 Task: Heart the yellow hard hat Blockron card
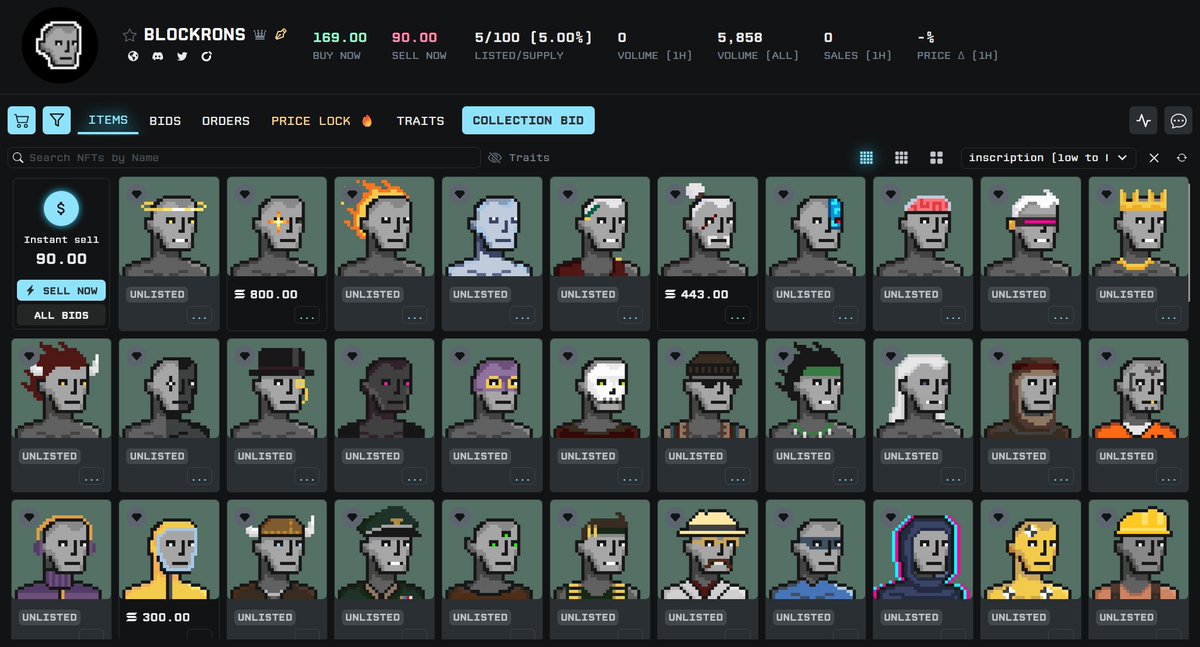[x=1106, y=518]
